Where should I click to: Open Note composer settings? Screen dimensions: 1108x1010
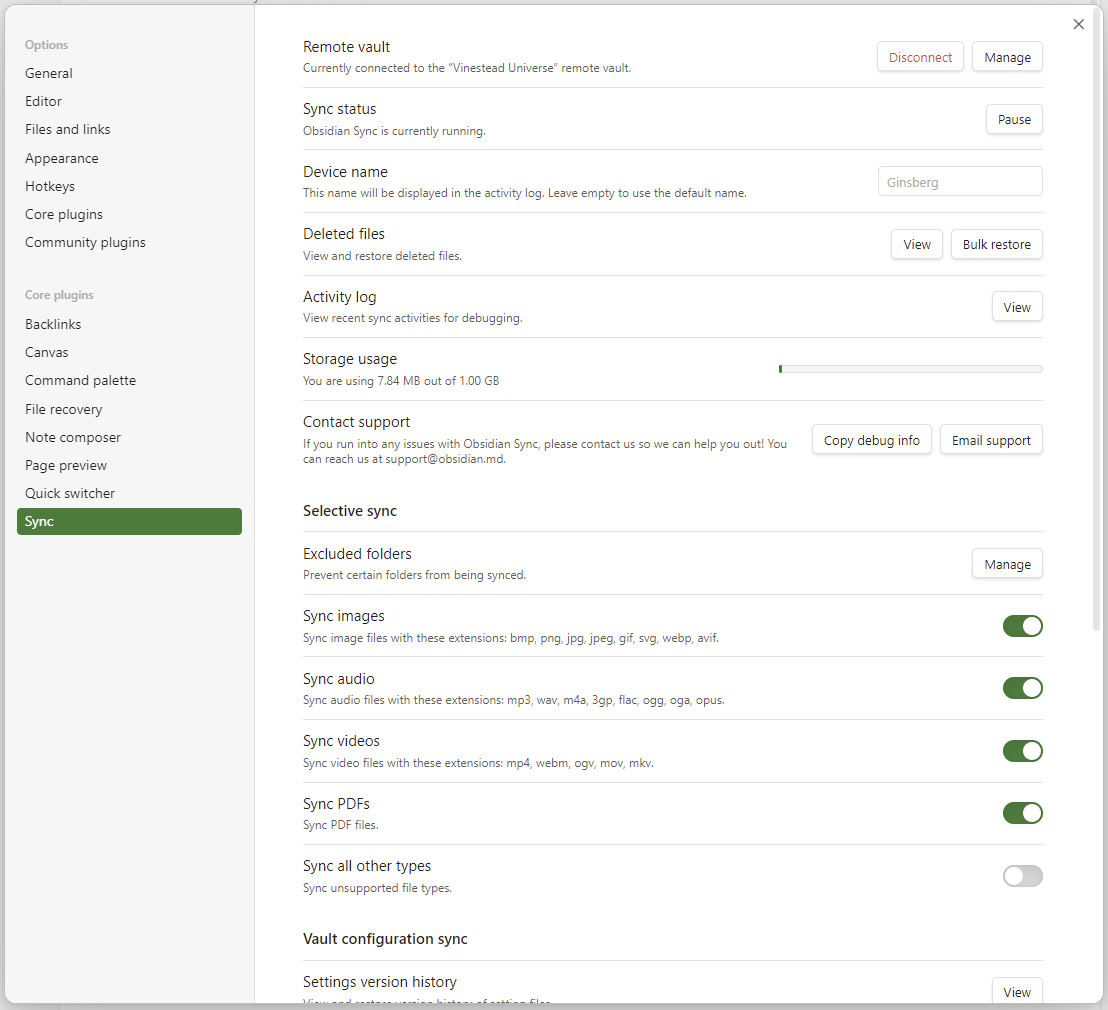point(129,438)
